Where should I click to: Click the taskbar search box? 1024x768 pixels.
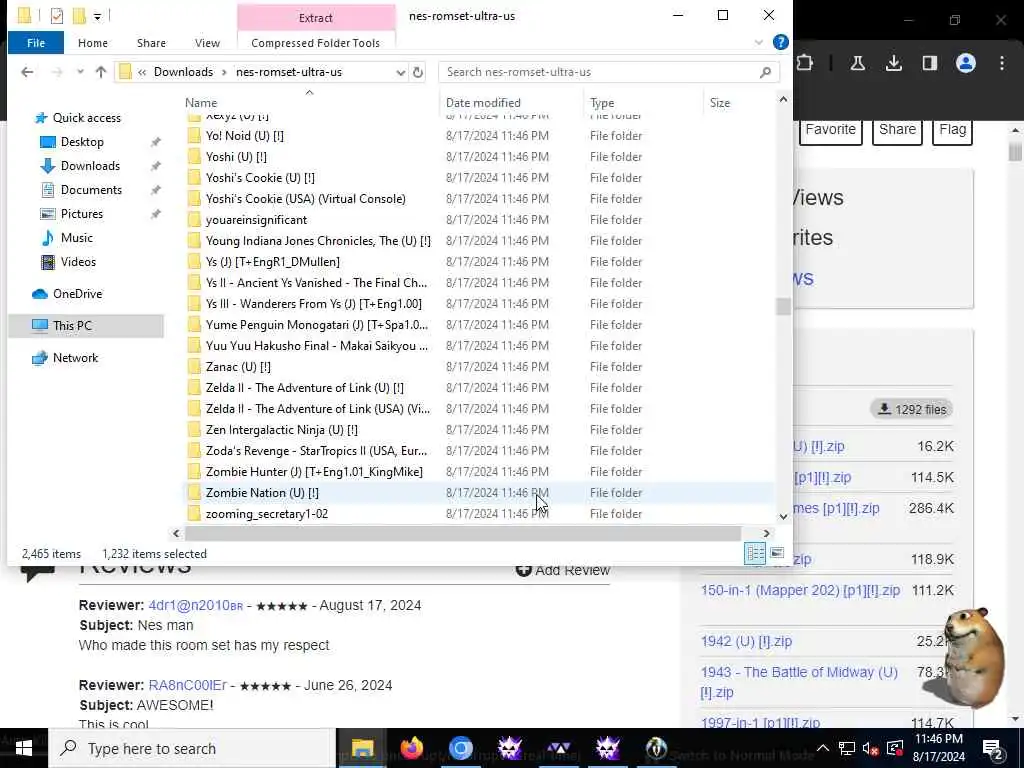193,748
